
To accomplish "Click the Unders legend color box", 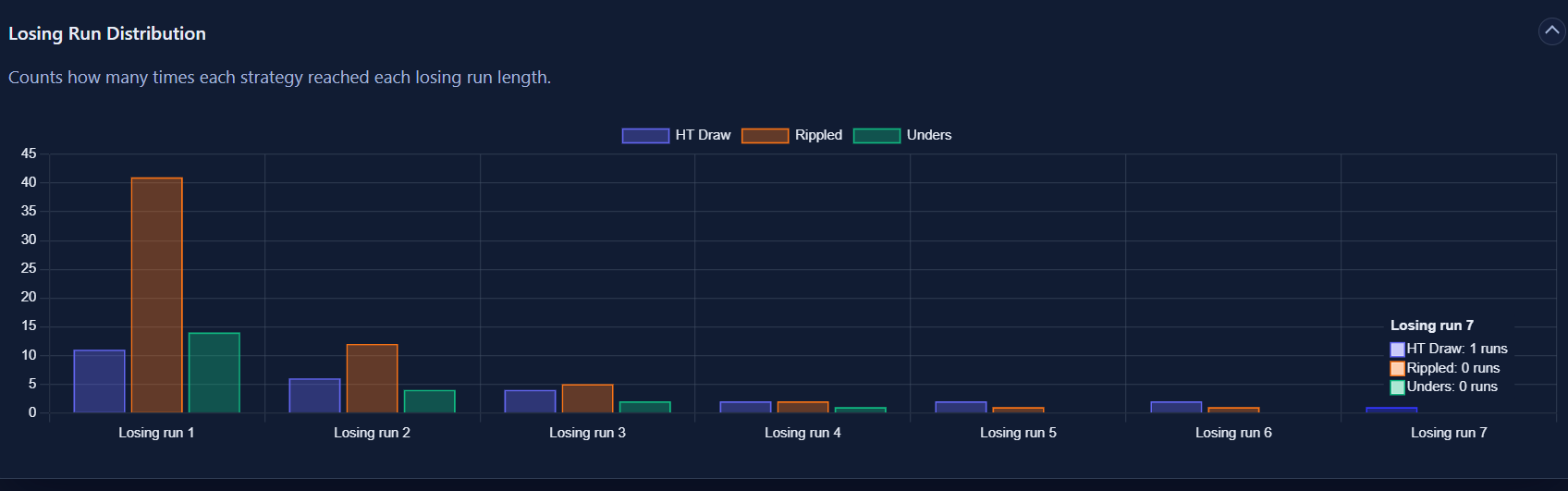I will (876, 136).
